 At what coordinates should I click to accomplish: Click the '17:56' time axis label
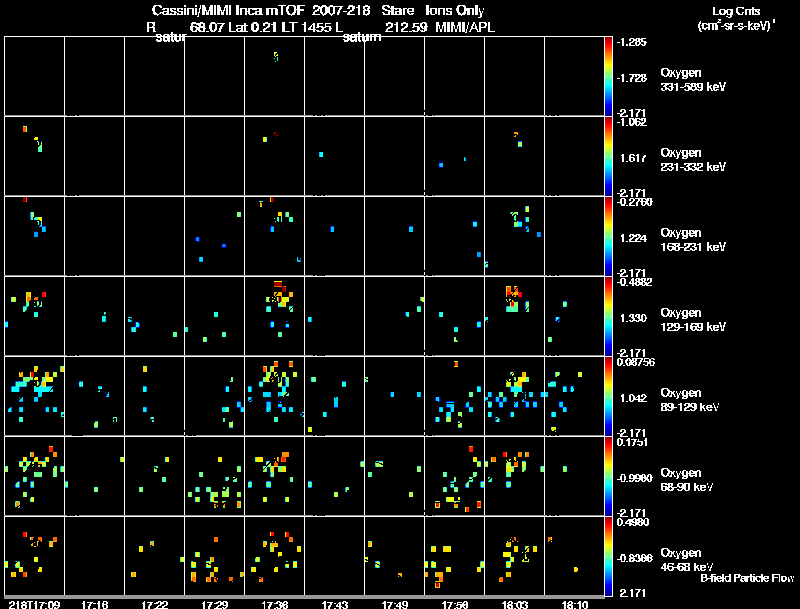(x=455, y=604)
